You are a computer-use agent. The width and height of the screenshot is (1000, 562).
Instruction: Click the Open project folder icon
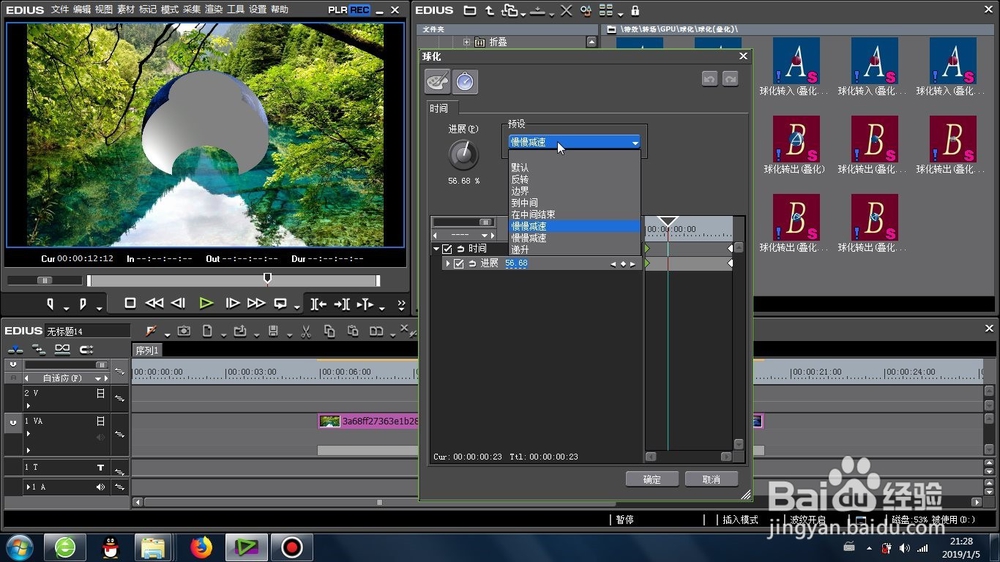click(x=240, y=331)
